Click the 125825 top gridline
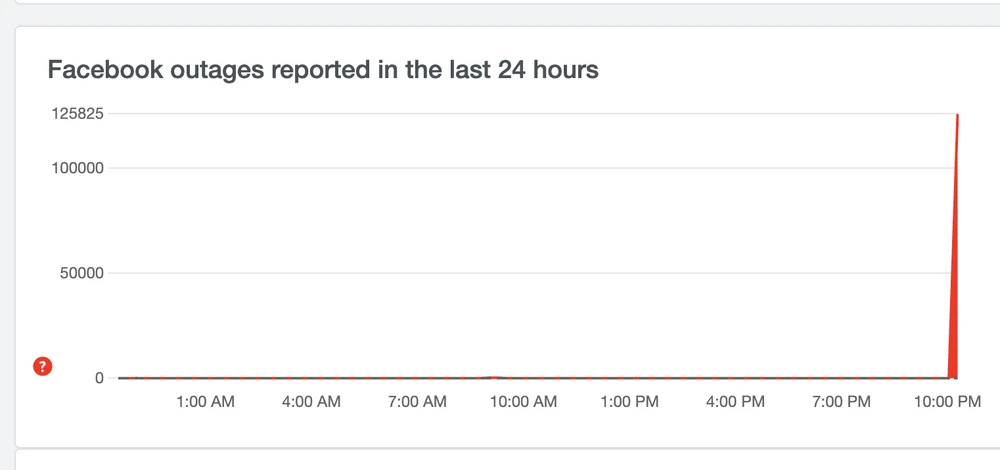This screenshot has height=470, width=1000. click(x=500, y=114)
